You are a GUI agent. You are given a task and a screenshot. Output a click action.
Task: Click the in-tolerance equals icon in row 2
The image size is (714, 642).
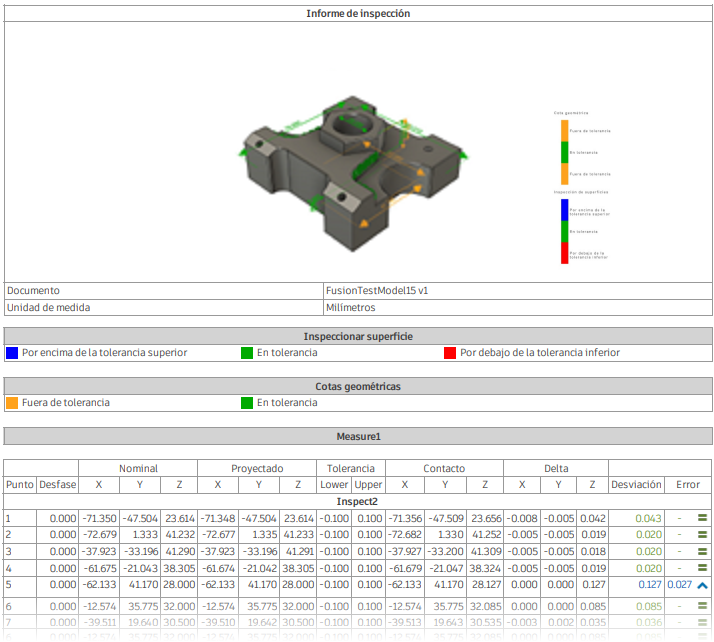click(x=702, y=534)
